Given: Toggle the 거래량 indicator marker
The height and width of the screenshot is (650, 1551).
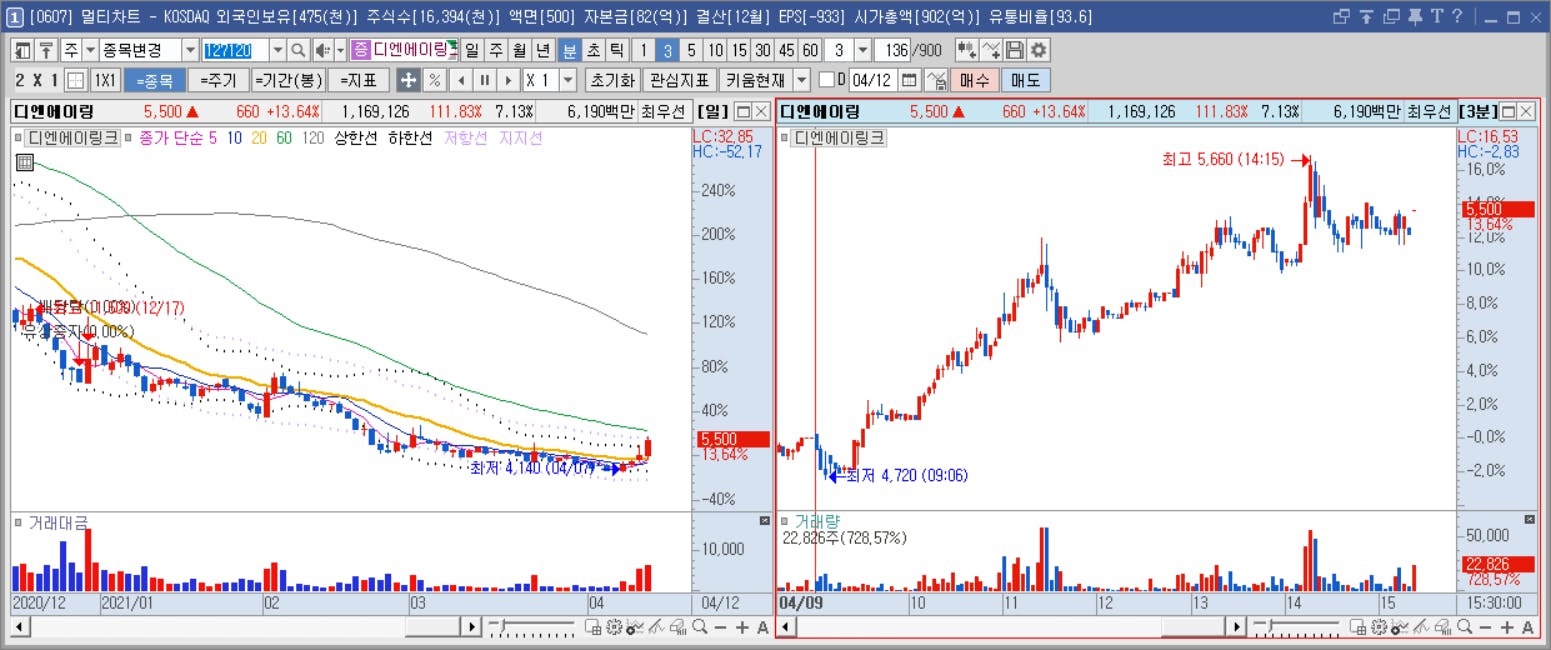Looking at the screenshot, I should (784, 521).
